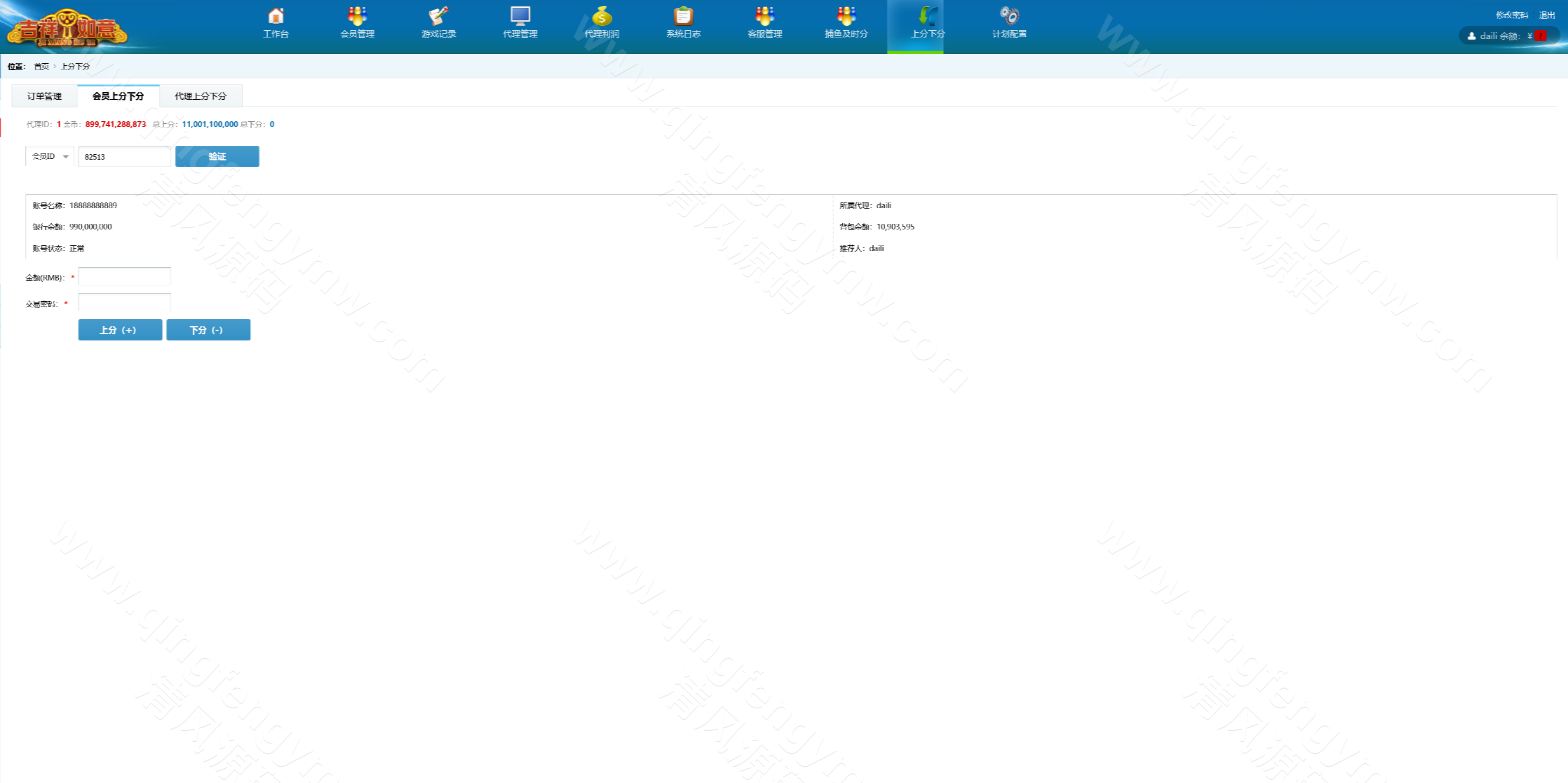This screenshot has height=783, width=1568.
Task: Expand the 会员ID dropdown
Action: pos(50,156)
